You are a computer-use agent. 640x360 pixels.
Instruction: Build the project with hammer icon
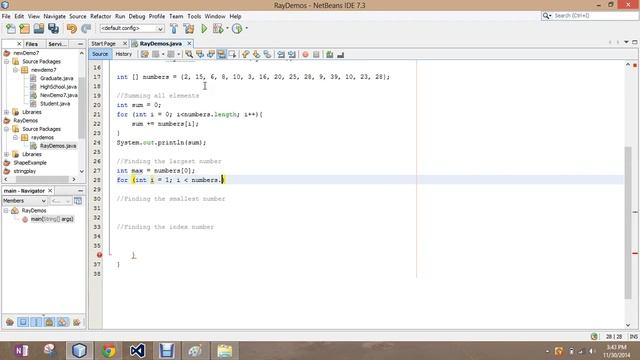[x=174, y=29]
